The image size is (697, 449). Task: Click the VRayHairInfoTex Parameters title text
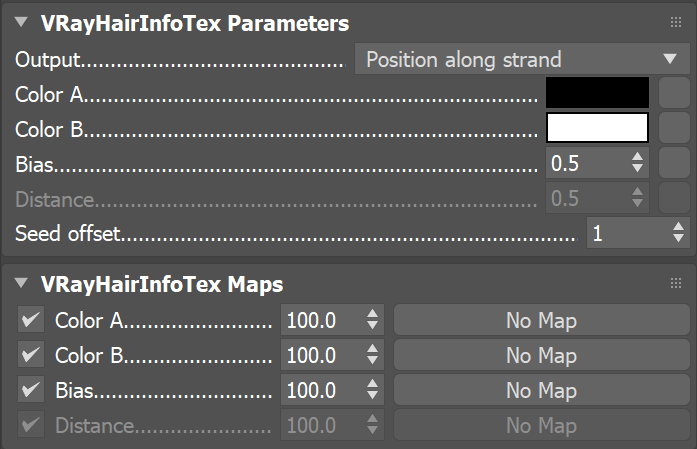point(195,23)
